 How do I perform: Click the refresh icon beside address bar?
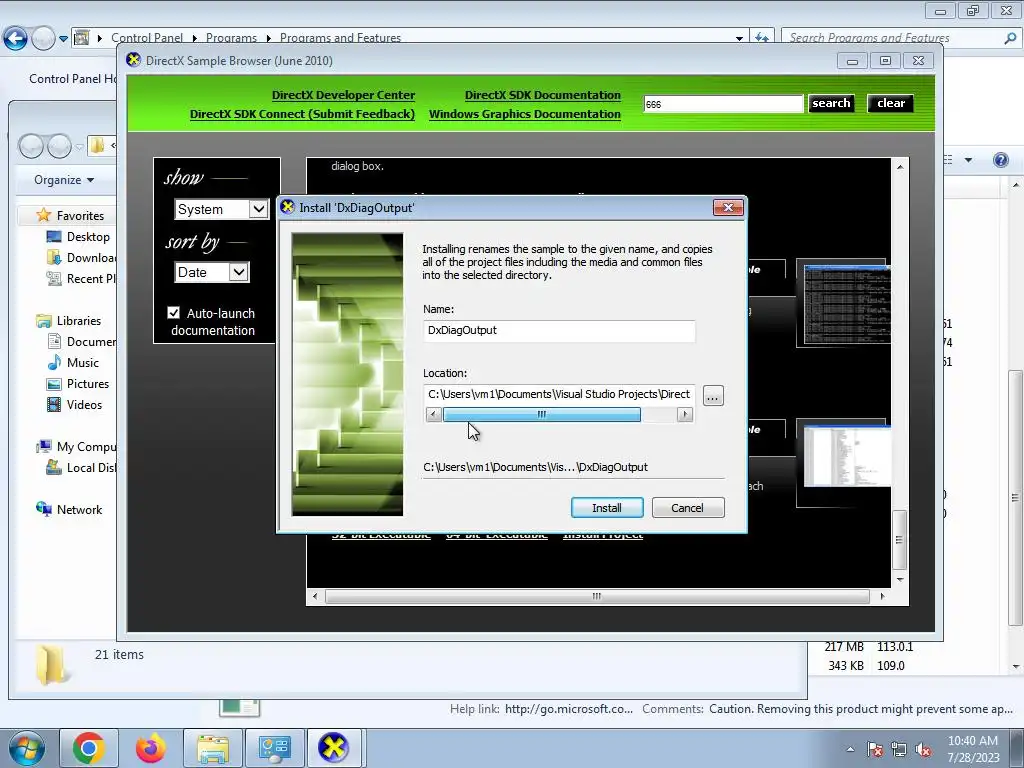click(x=761, y=38)
